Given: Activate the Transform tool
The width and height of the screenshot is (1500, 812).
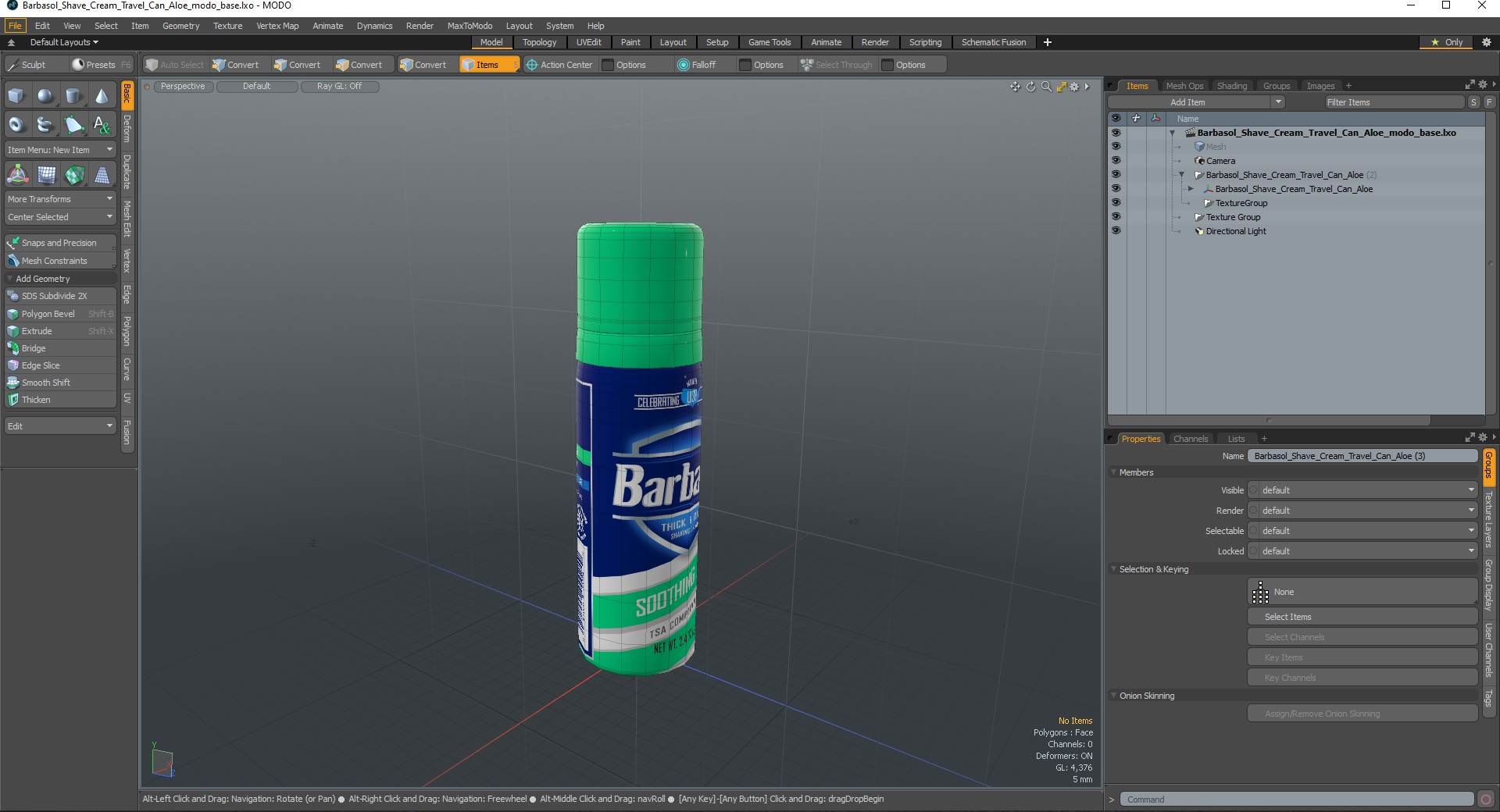Looking at the screenshot, I should click(17, 175).
